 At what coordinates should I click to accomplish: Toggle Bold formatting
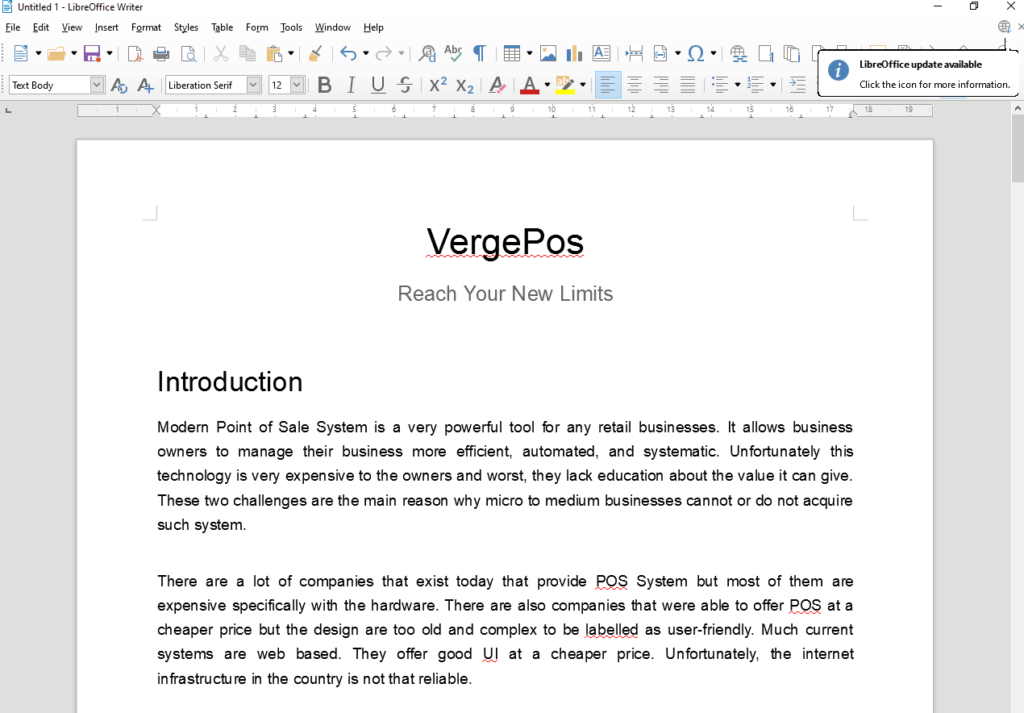tap(324, 86)
